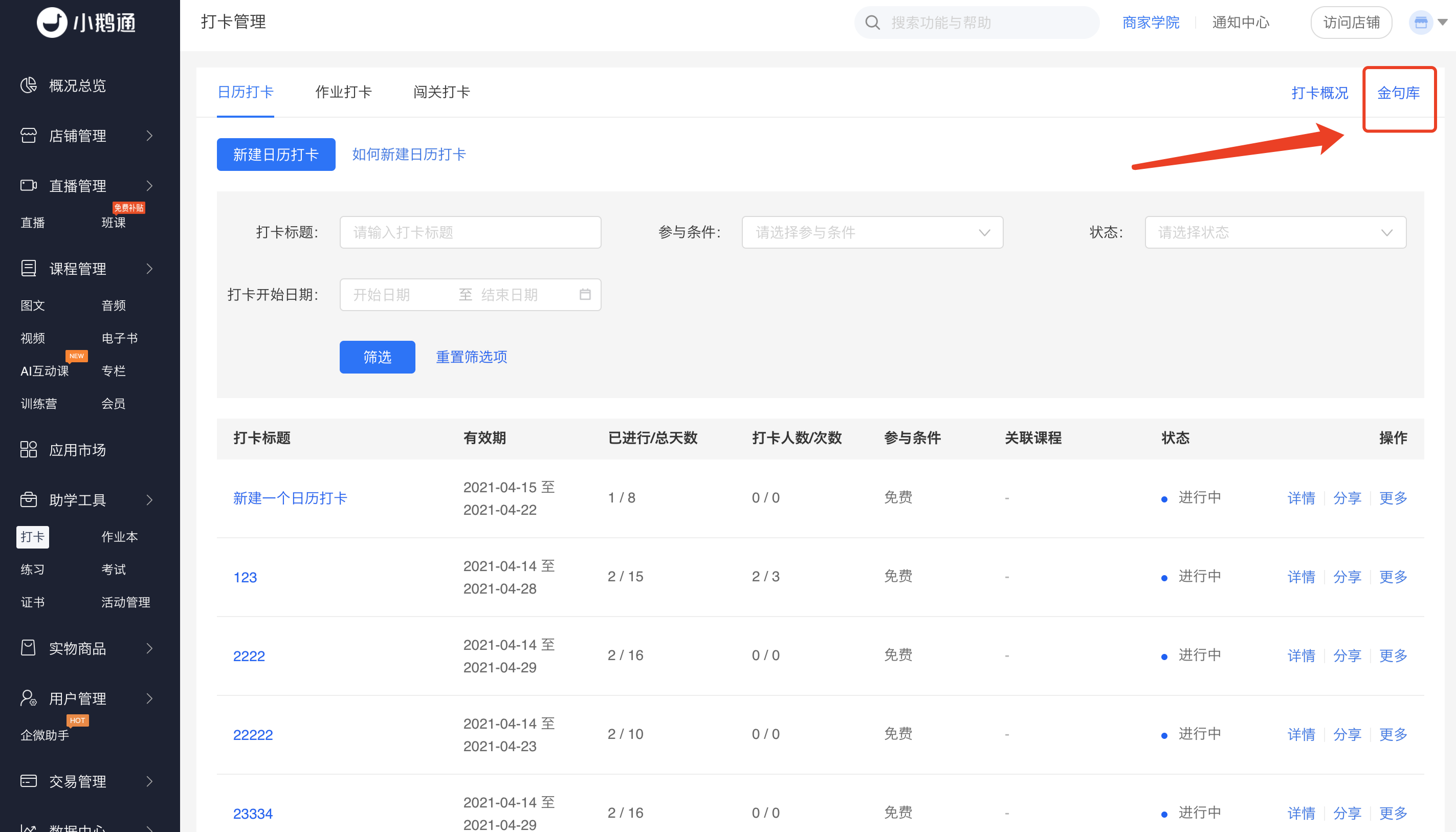
Task: Select 班课 in sidebar
Action: click(113, 222)
